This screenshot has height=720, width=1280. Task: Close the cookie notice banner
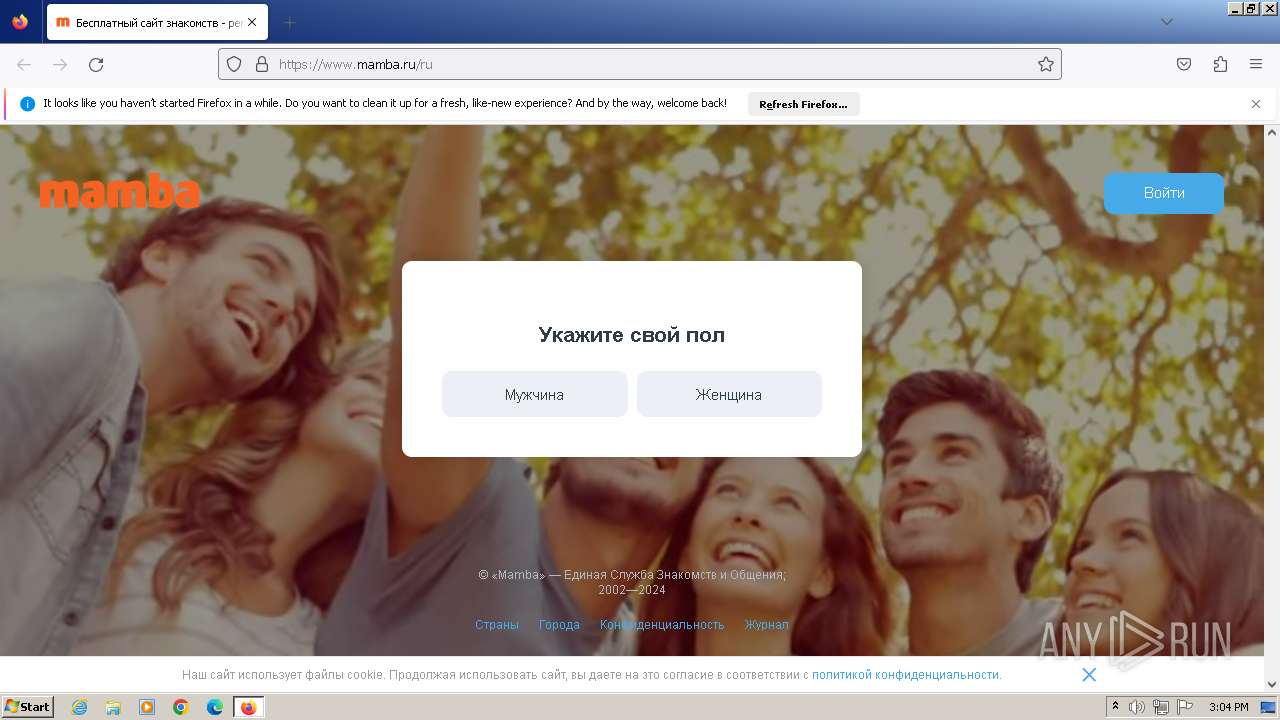pos(1089,675)
